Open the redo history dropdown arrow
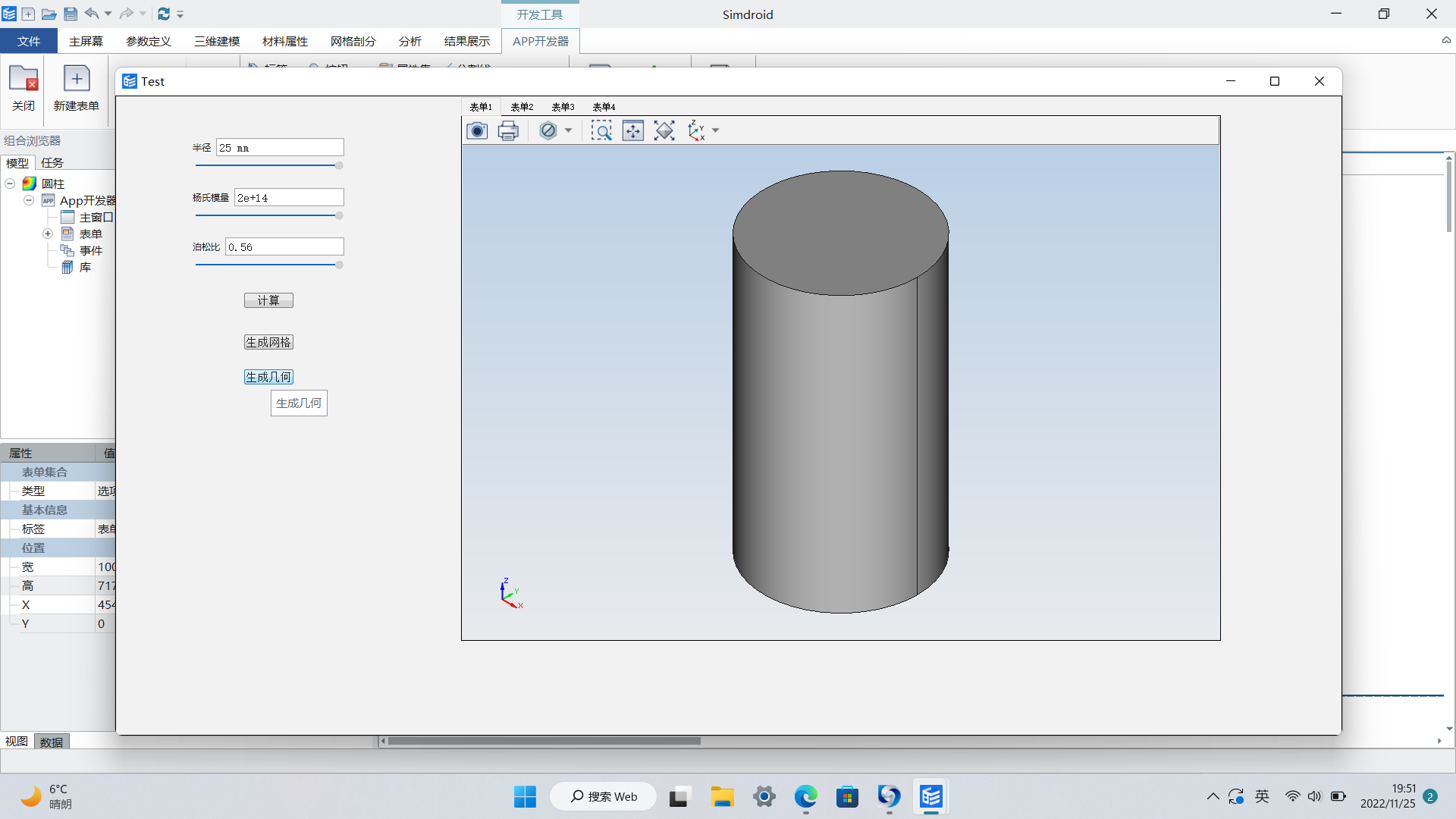Image resolution: width=1456 pixels, height=819 pixels. pos(143,14)
